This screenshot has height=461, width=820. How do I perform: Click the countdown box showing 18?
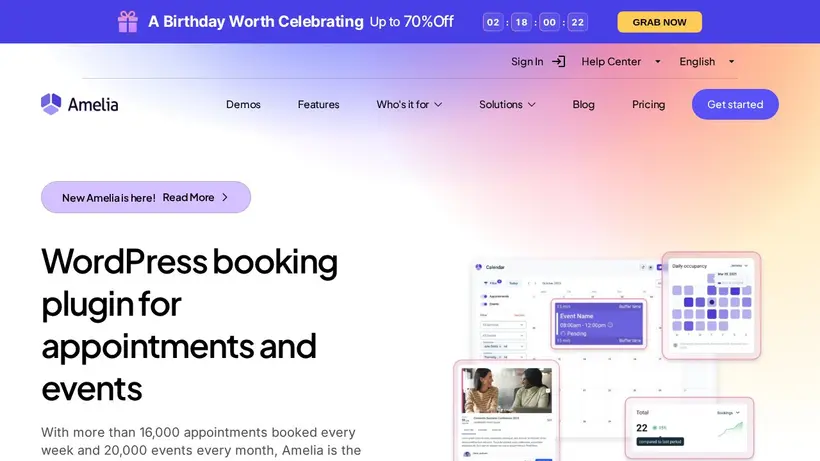521,22
